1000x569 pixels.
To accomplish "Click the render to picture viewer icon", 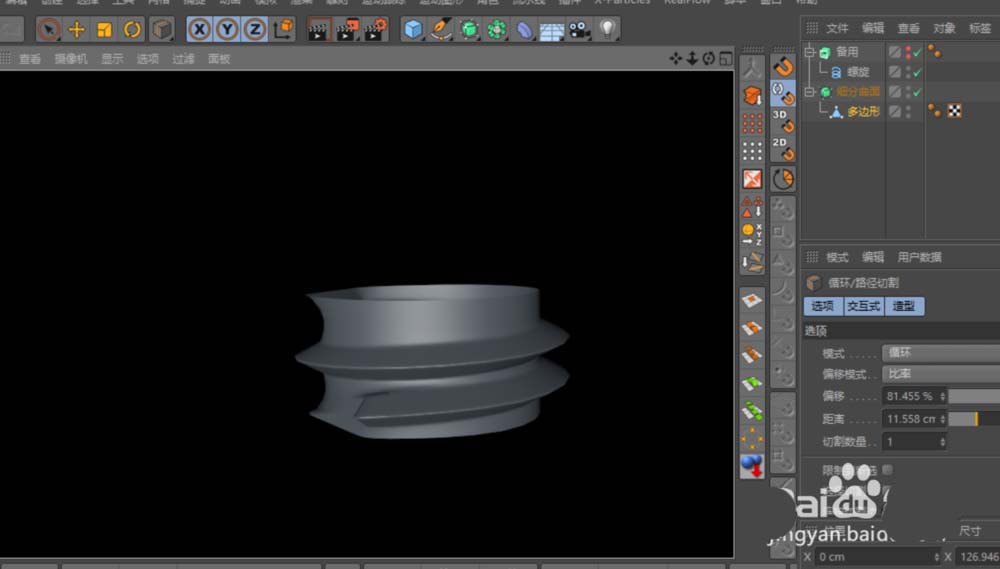I will coord(347,30).
